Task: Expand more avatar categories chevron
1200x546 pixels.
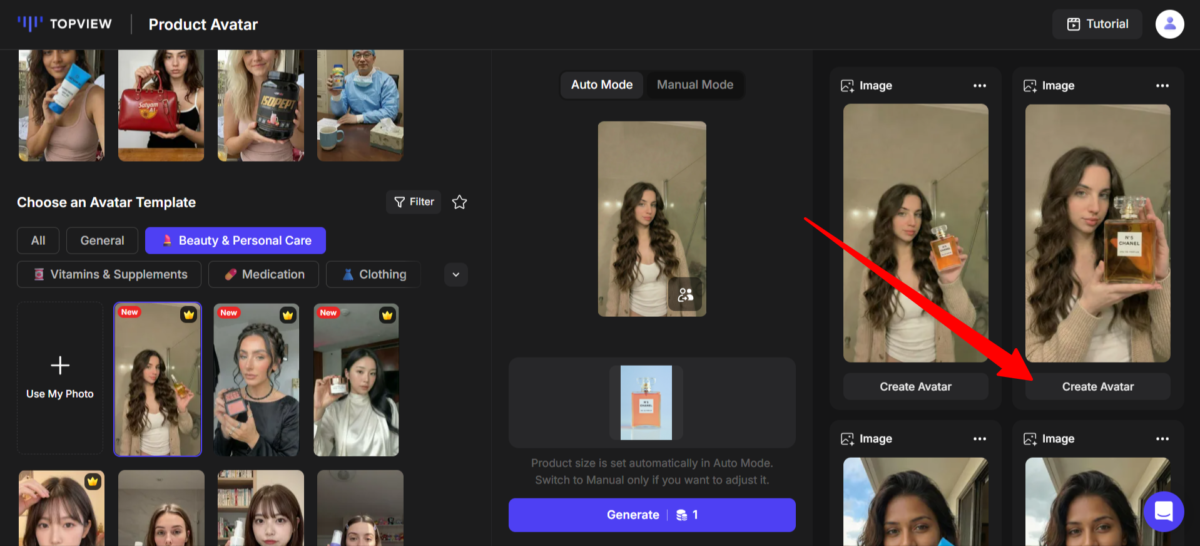Action: pyautogui.click(x=456, y=274)
